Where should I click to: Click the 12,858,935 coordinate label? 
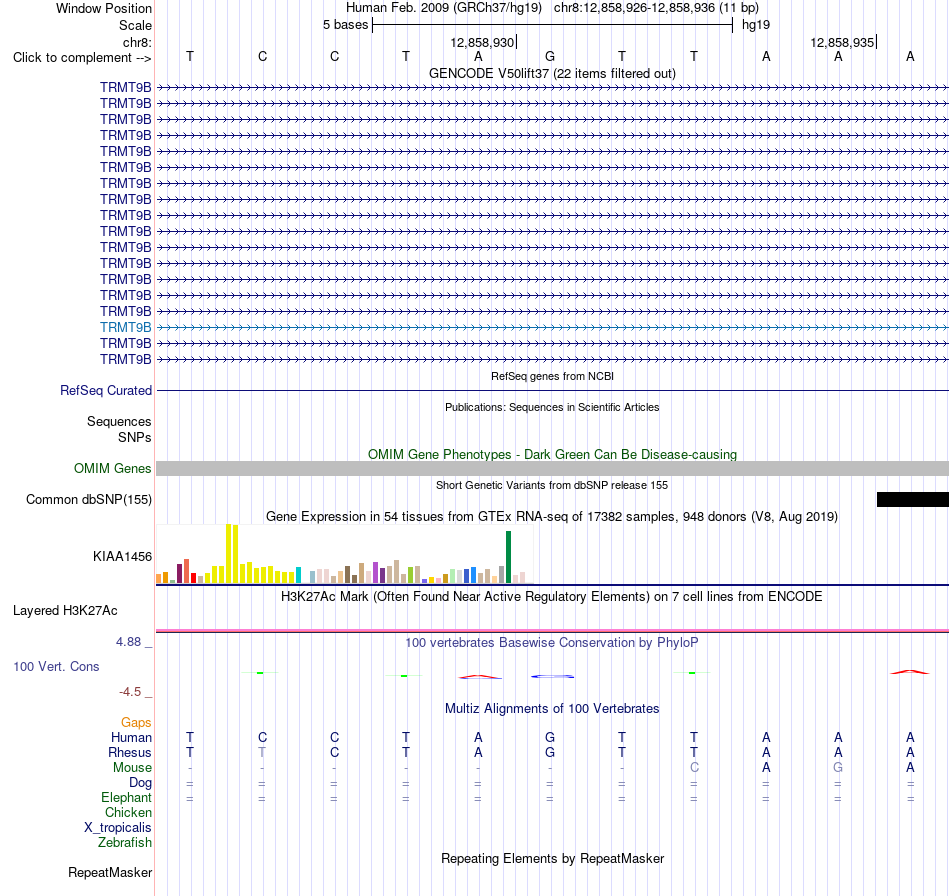click(842, 42)
